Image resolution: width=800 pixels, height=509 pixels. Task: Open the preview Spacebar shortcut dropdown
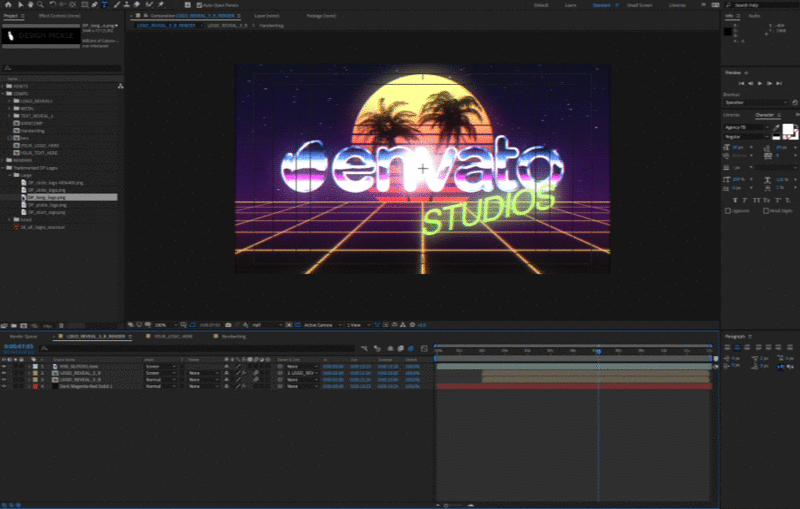(756, 103)
